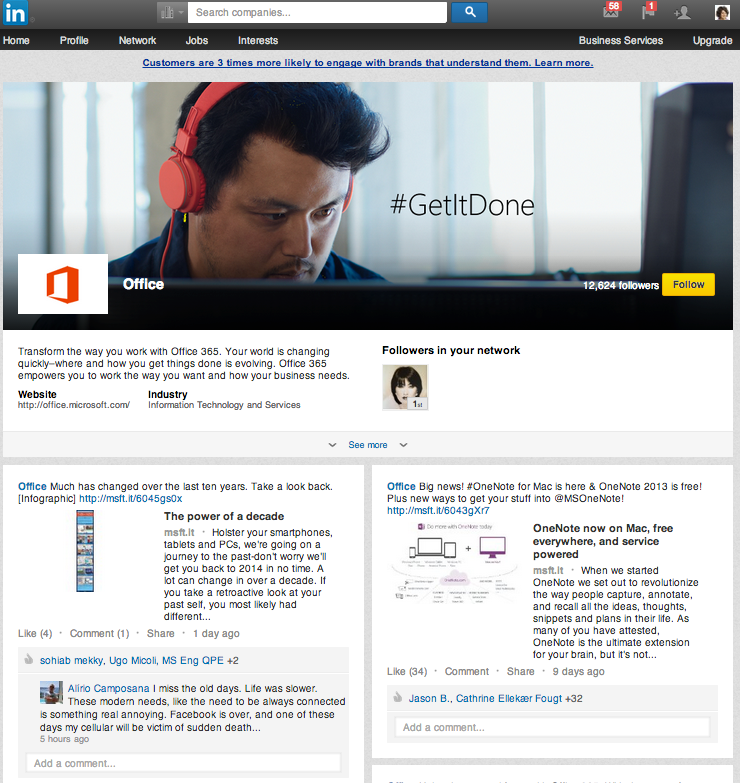This screenshot has height=783, width=740.
Task: Open 'OneNote now on Mac' article title
Action: click(x=603, y=541)
